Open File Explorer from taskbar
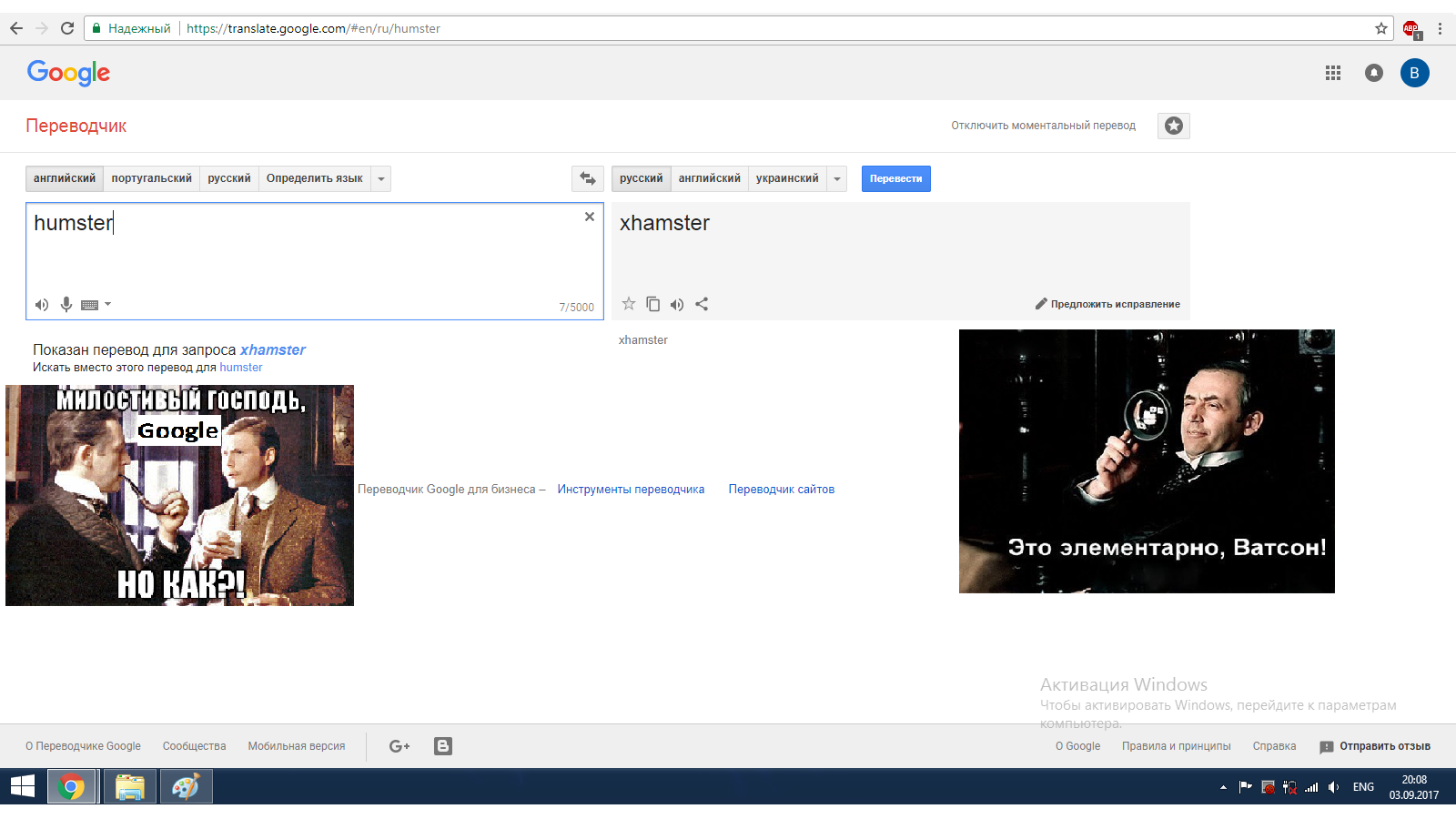This screenshot has height=819, width=1456. pyautogui.click(x=130, y=786)
